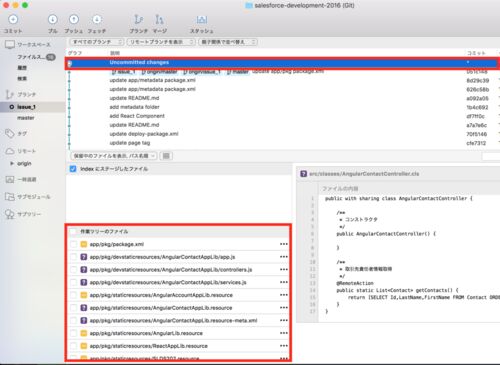Select the Uncommitted changes row
Image resolution: width=500 pixels, height=365 pixels.
[282, 63]
